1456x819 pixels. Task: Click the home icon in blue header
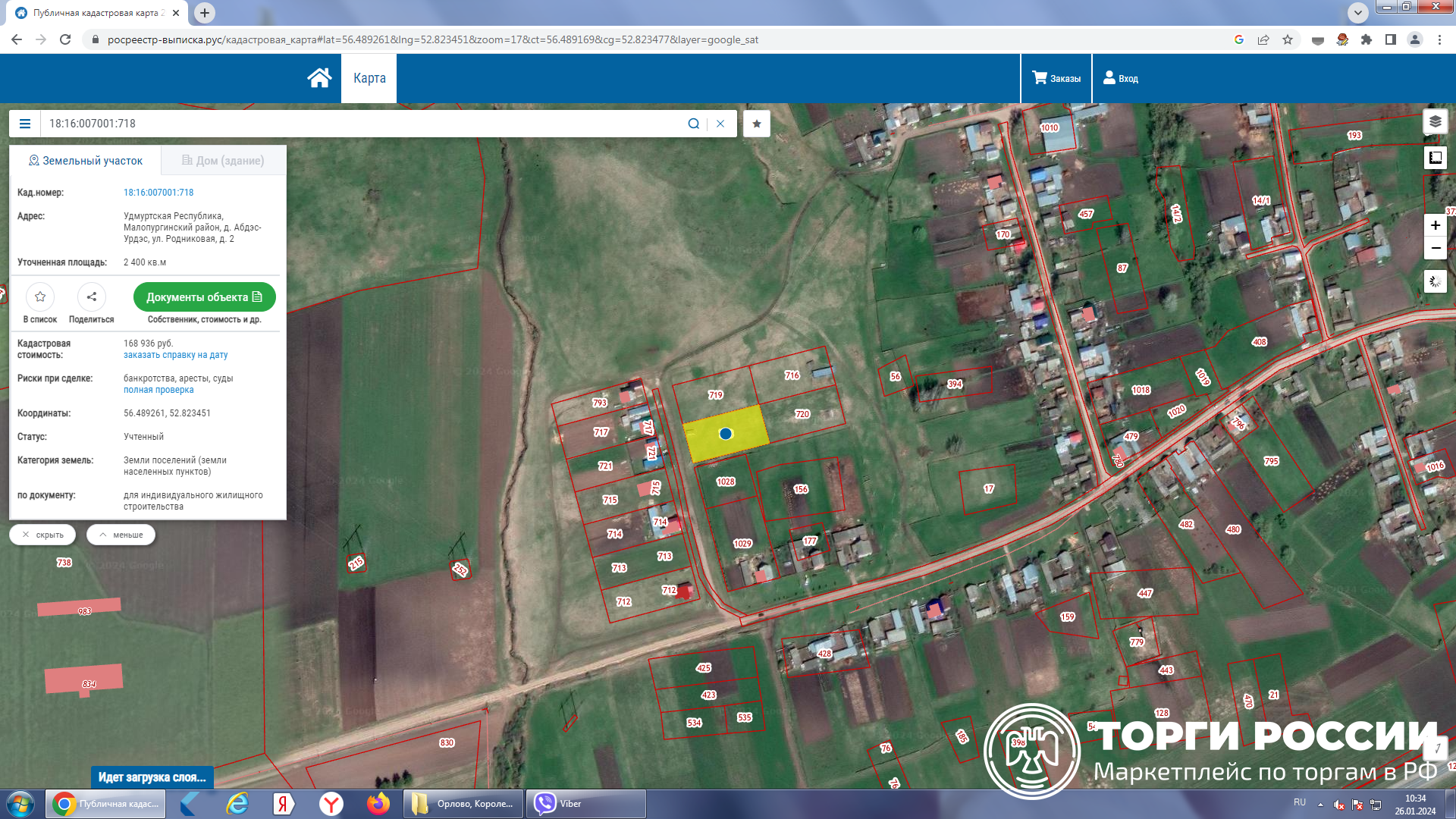[319, 78]
